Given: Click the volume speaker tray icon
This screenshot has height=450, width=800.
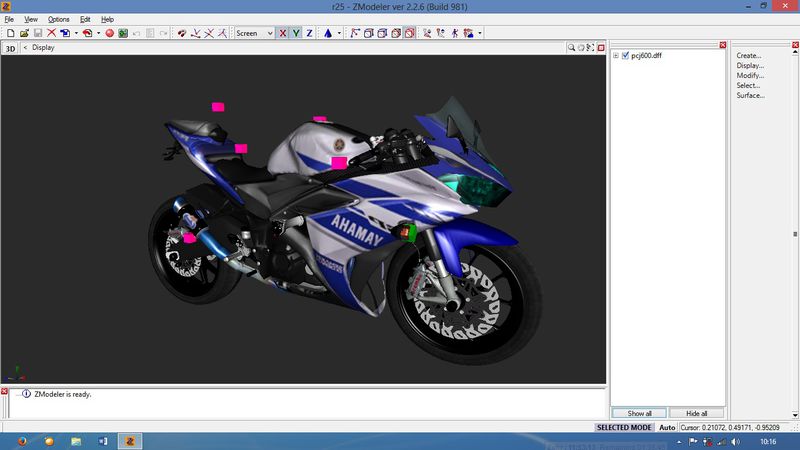Looking at the screenshot, I should 735,442.
